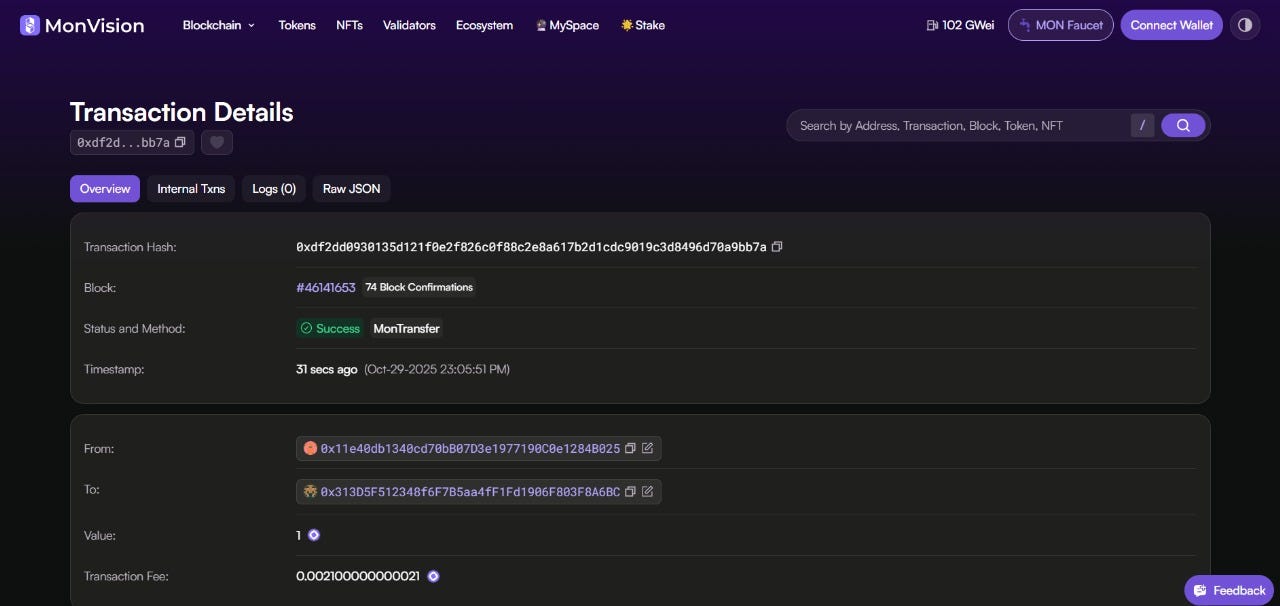Switch to the Internal Txns tab
This screenshot has width=1280, height=606.
(191, 189)
